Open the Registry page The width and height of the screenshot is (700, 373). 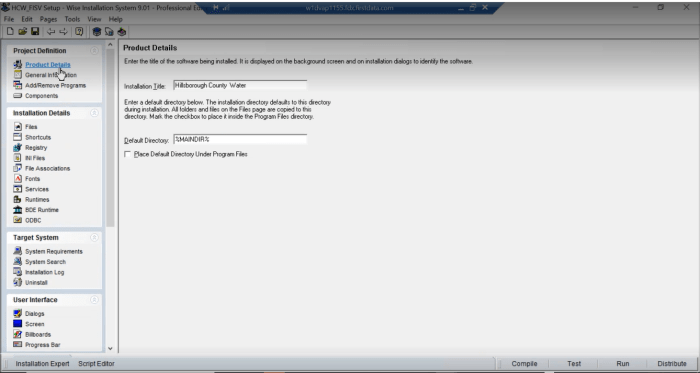pos(36,147)
